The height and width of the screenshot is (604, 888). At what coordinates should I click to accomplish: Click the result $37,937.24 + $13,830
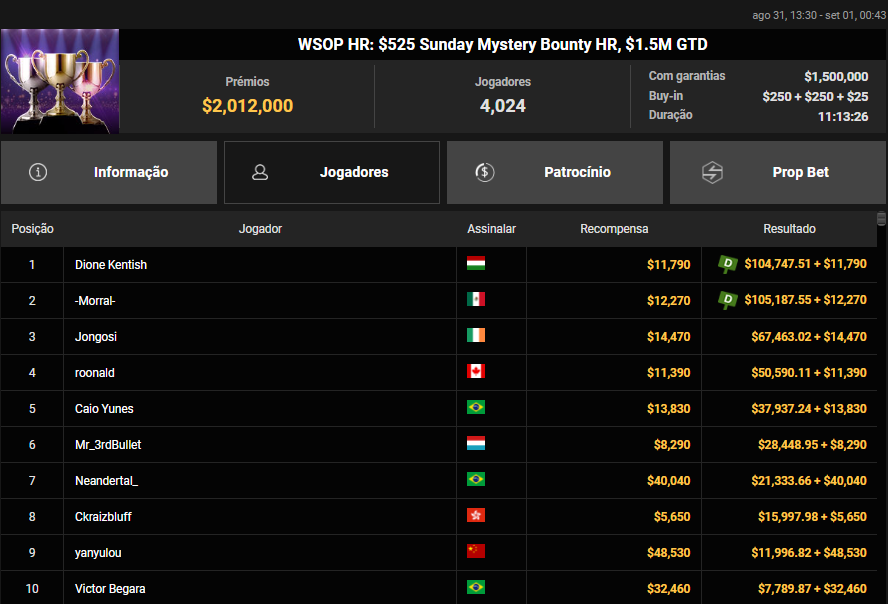point(809,409)
